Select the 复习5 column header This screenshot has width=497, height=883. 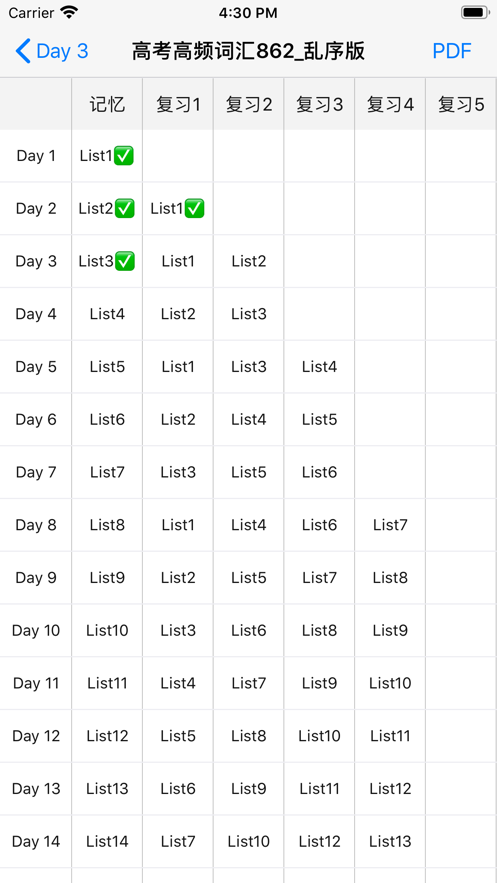461,104
